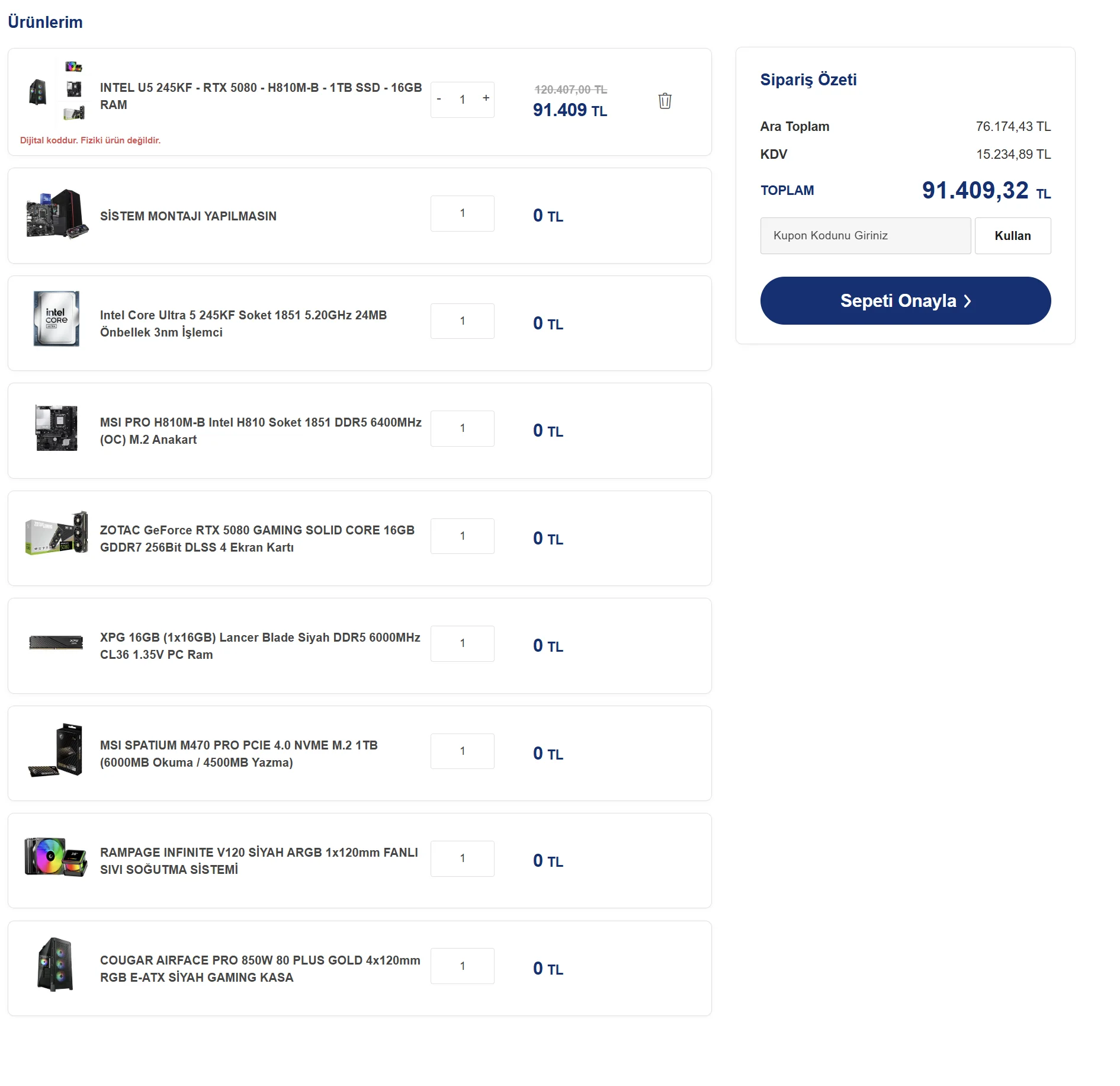Click the ZOTAC RTX 5080 graphics card image
This screenshot has height=1086, width=1120.
click(x=56, y=534)
